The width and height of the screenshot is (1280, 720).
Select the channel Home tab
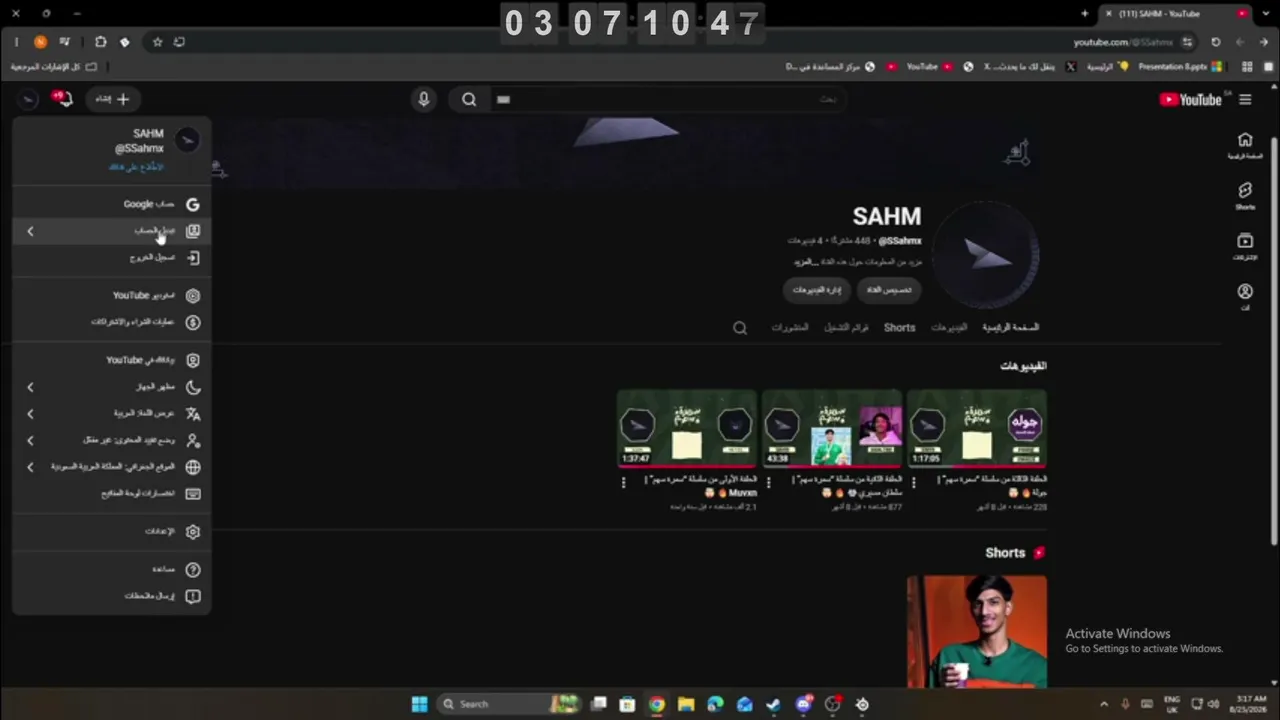[x=1010, y=327]
